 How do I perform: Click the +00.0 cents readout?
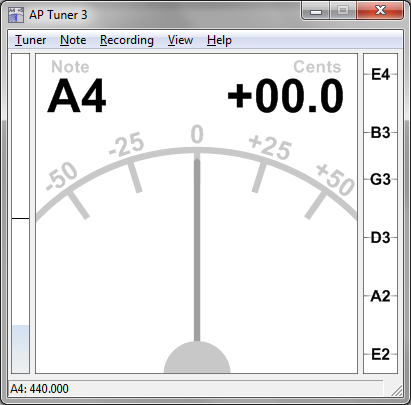(x=285, y=96)
